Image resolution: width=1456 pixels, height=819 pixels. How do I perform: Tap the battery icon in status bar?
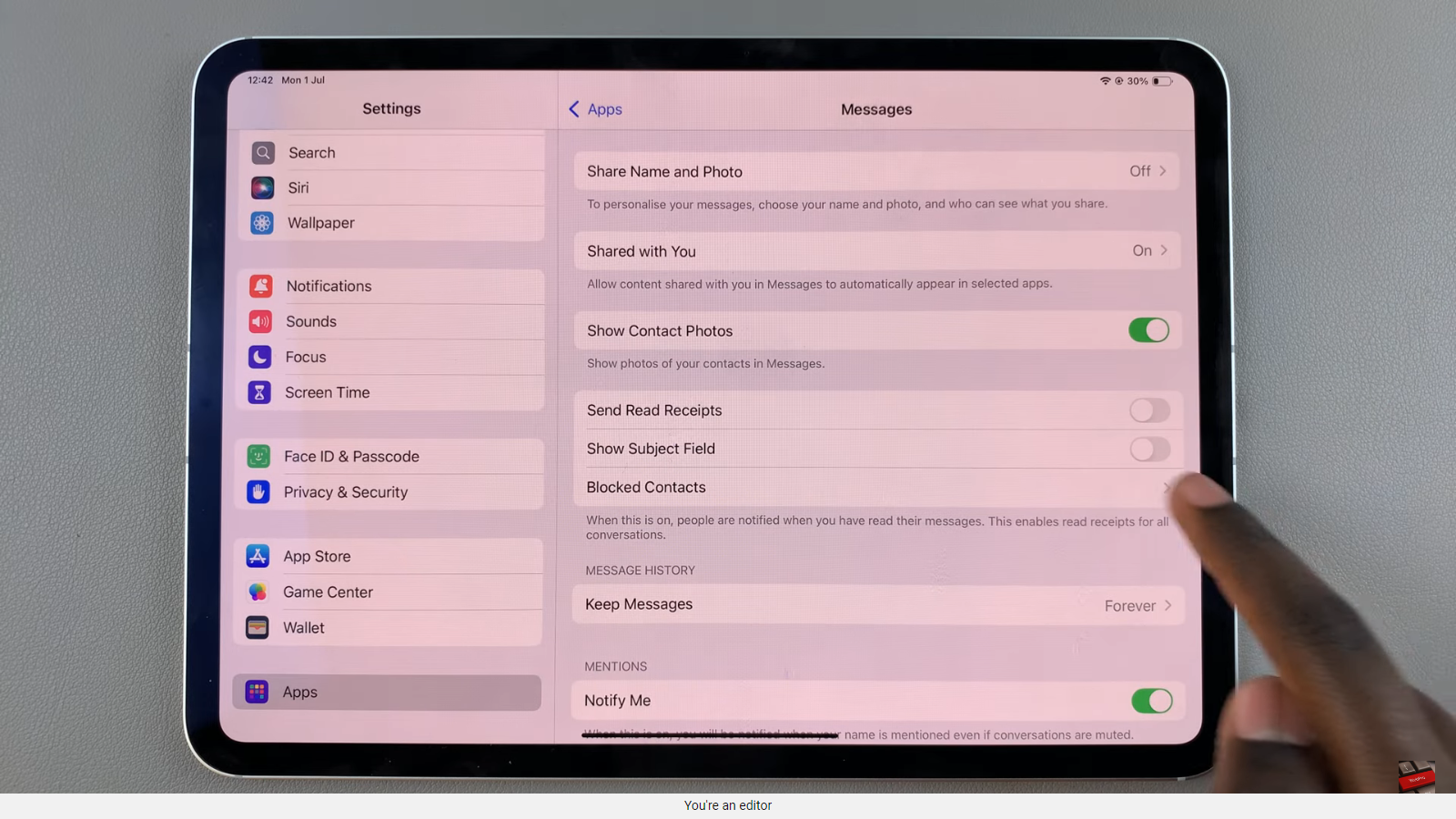pyautogui.click(x=1162, y=81)
